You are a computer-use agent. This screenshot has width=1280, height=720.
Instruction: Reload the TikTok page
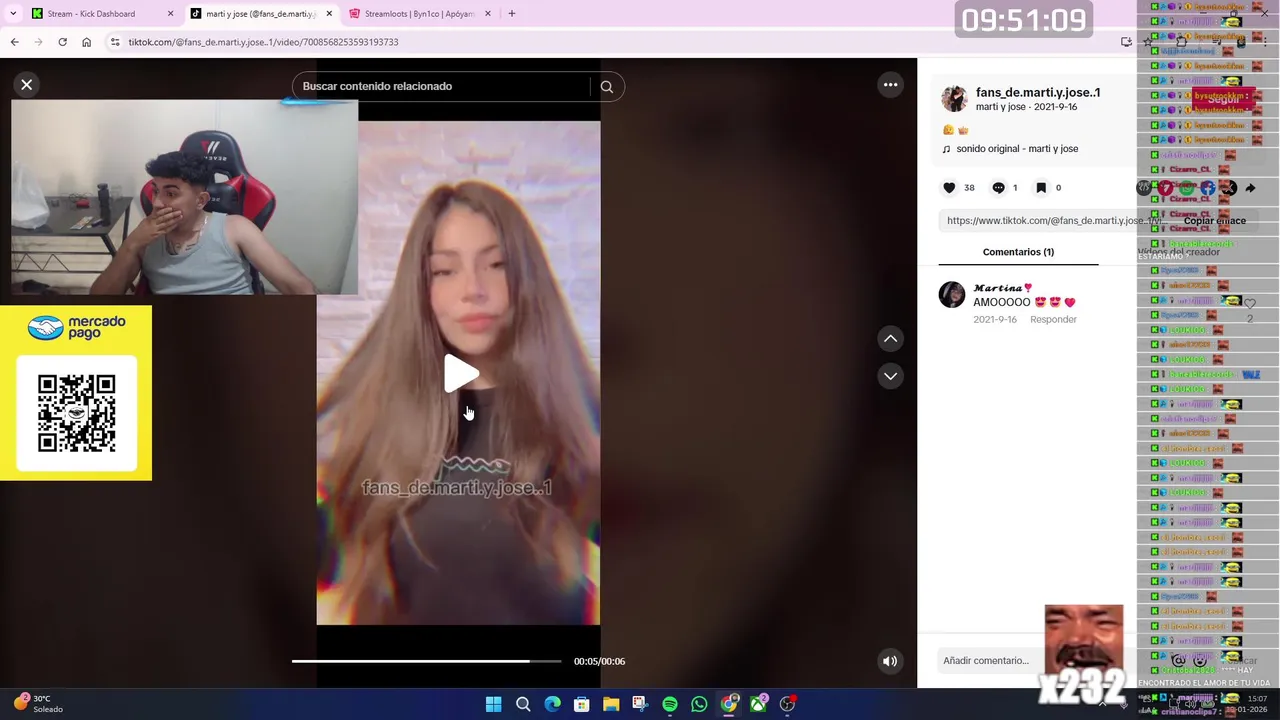tap(62, 42)
